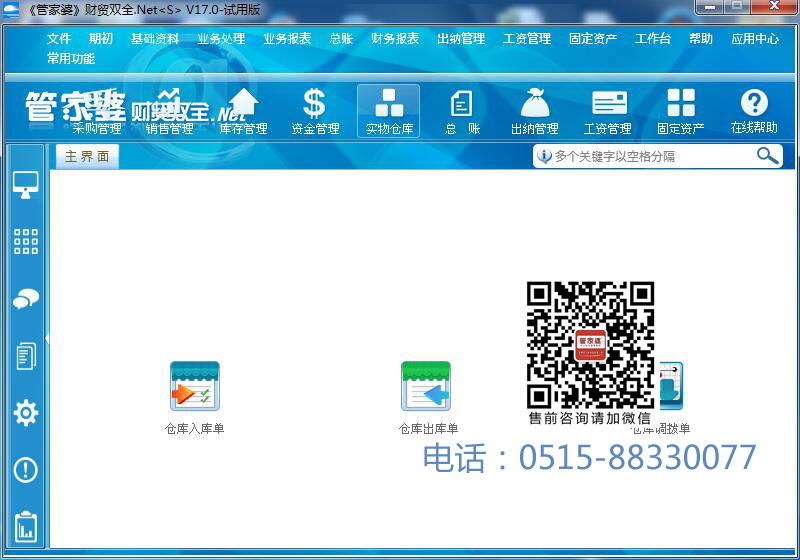Click the app icon in title bar

point(11,9)
